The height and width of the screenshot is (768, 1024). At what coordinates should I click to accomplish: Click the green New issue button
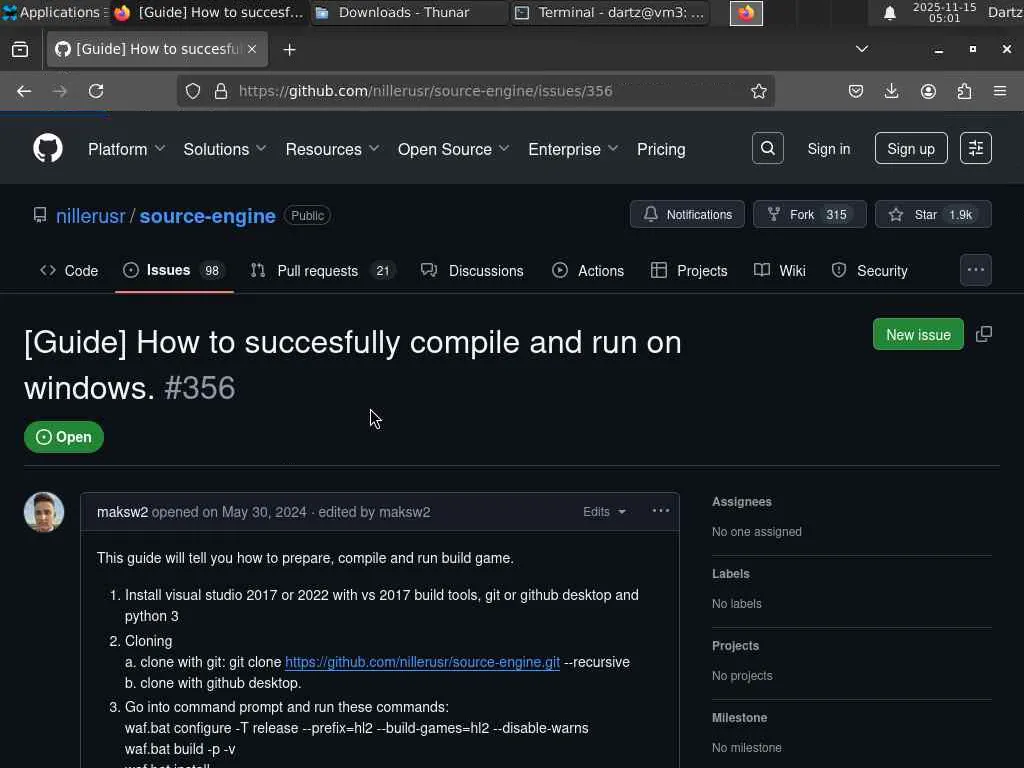(918, 334)
